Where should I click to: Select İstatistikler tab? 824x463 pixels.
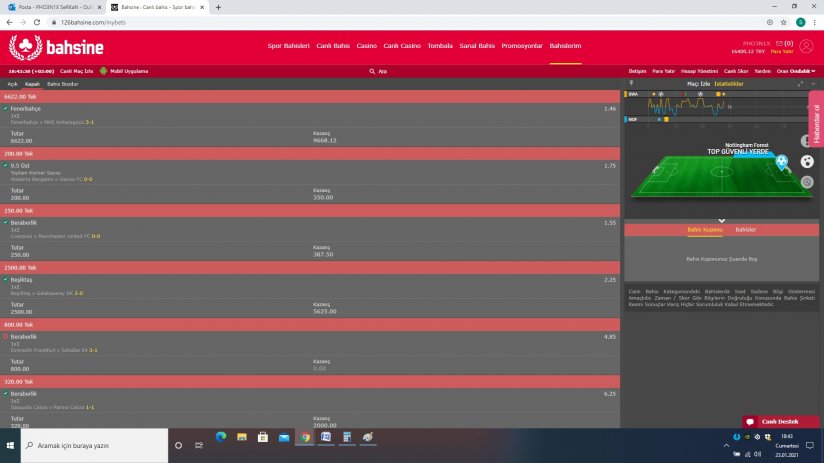(x=728, y=84)
